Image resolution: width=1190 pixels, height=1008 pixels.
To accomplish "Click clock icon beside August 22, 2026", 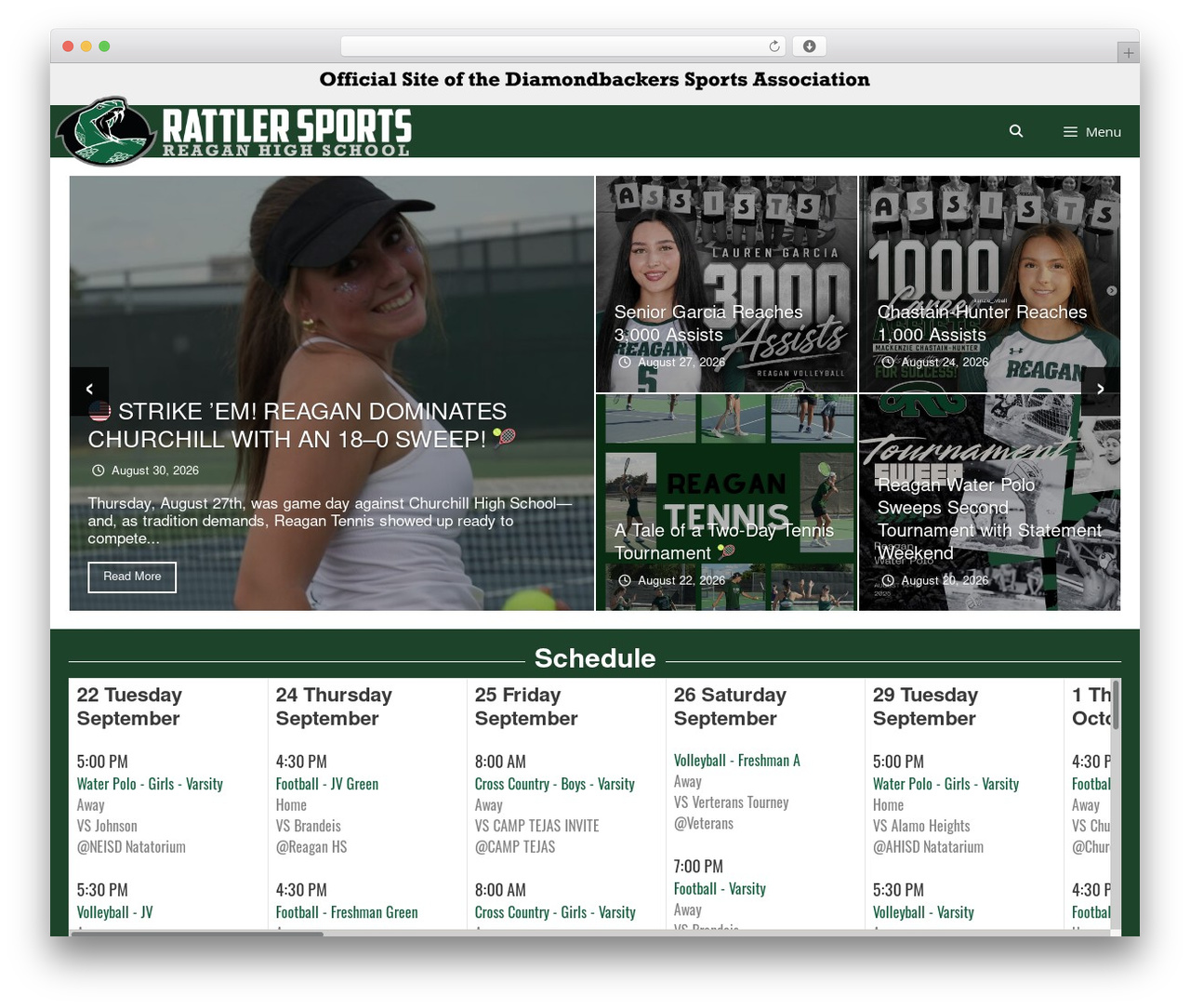I will [x=625, y=580].
